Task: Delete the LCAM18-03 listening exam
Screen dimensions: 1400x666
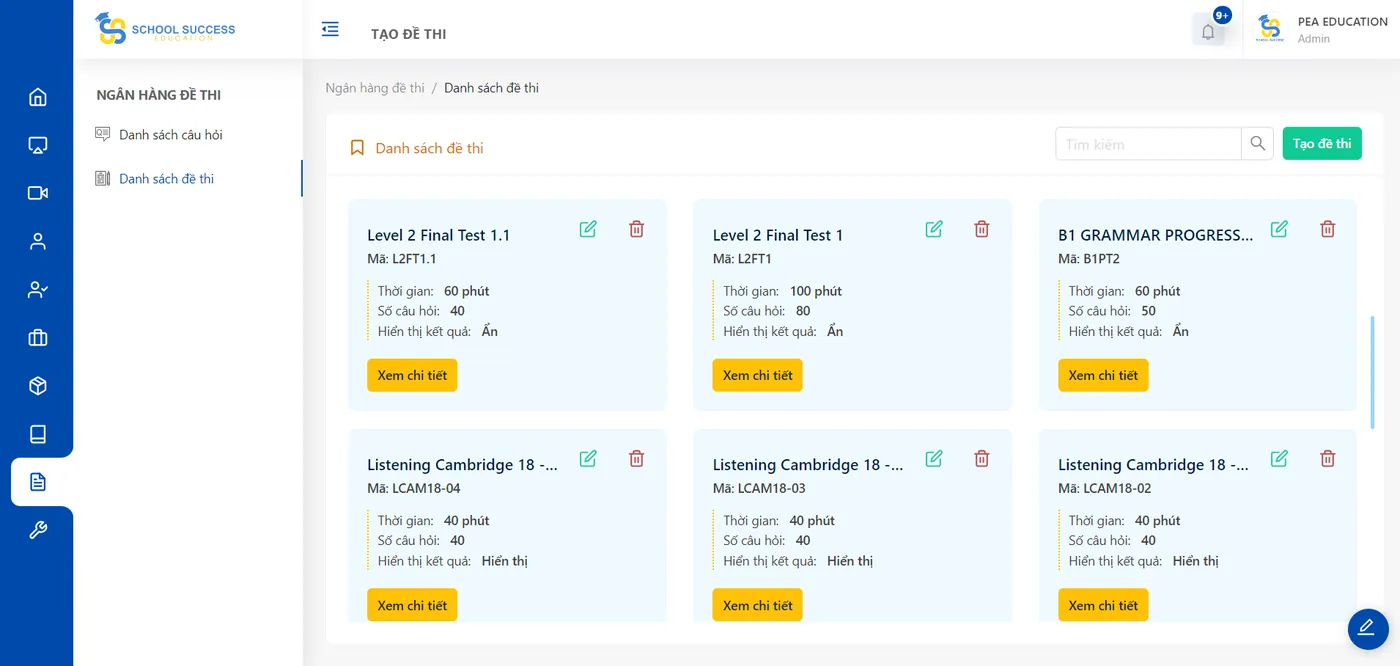Action: click(x=982, y=458)
